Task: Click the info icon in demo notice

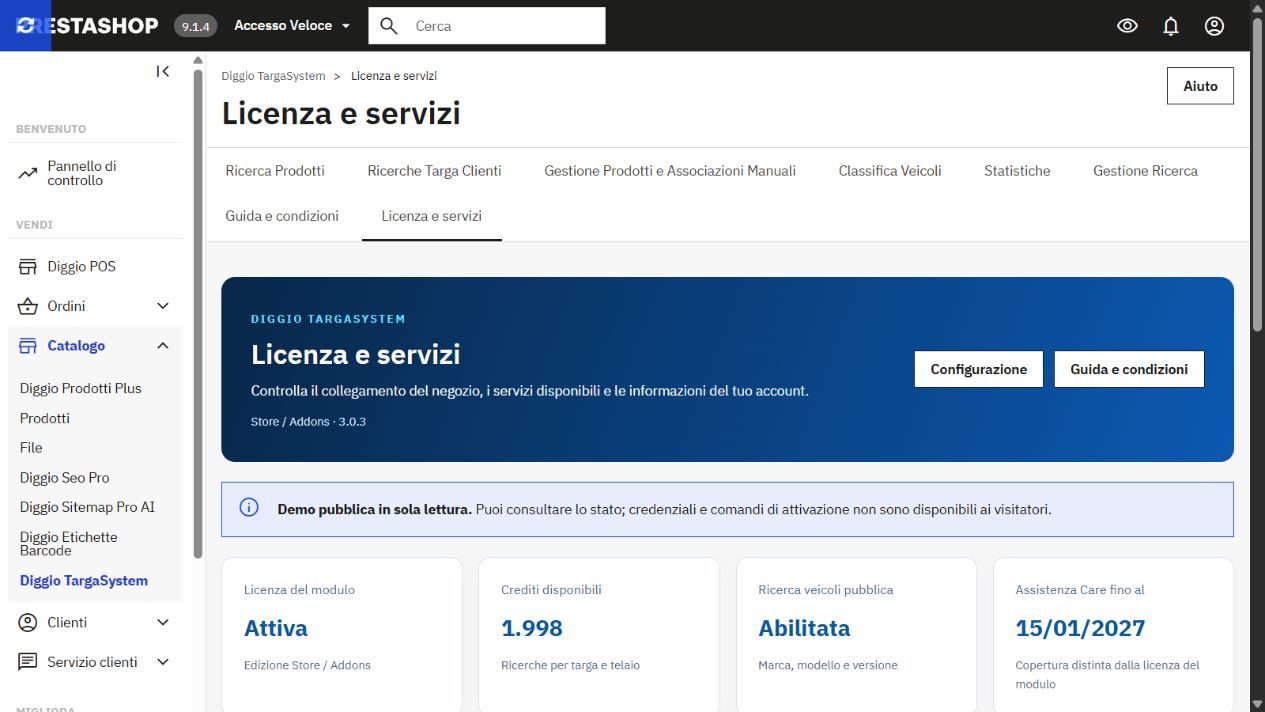Action: (249, 508)
